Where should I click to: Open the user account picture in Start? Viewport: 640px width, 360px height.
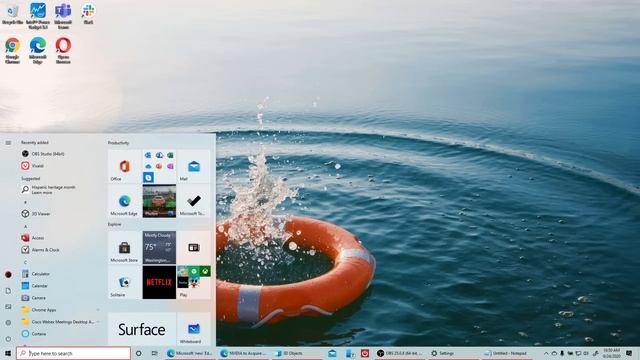(8, 275)
